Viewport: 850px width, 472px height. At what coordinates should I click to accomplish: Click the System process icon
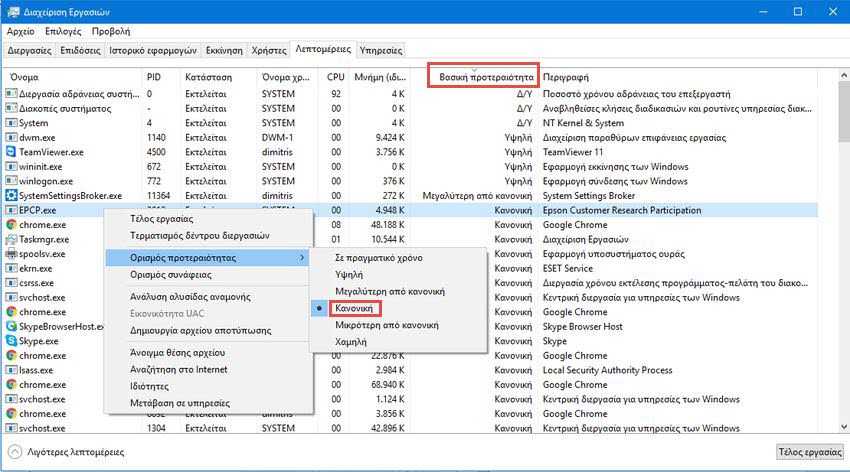coord(11,123)
